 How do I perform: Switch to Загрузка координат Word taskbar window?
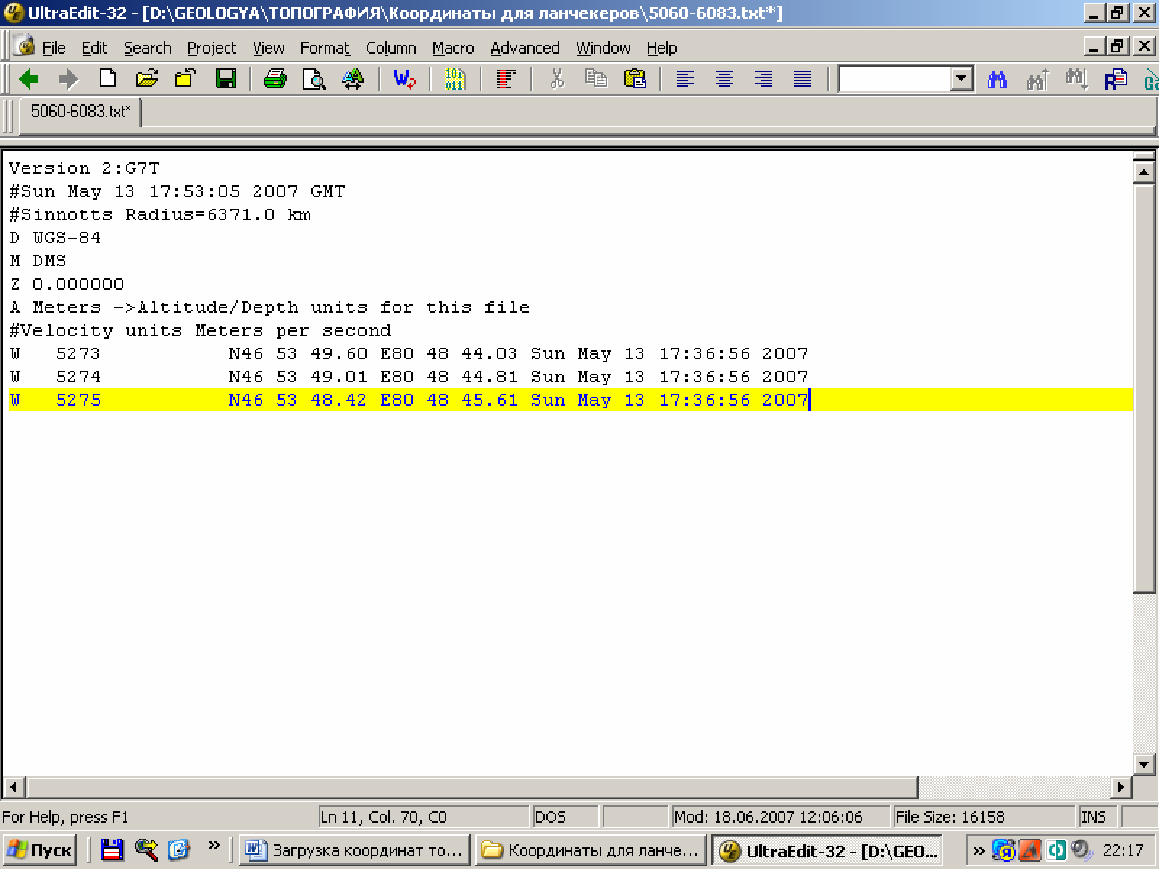[x=356, y=850]
